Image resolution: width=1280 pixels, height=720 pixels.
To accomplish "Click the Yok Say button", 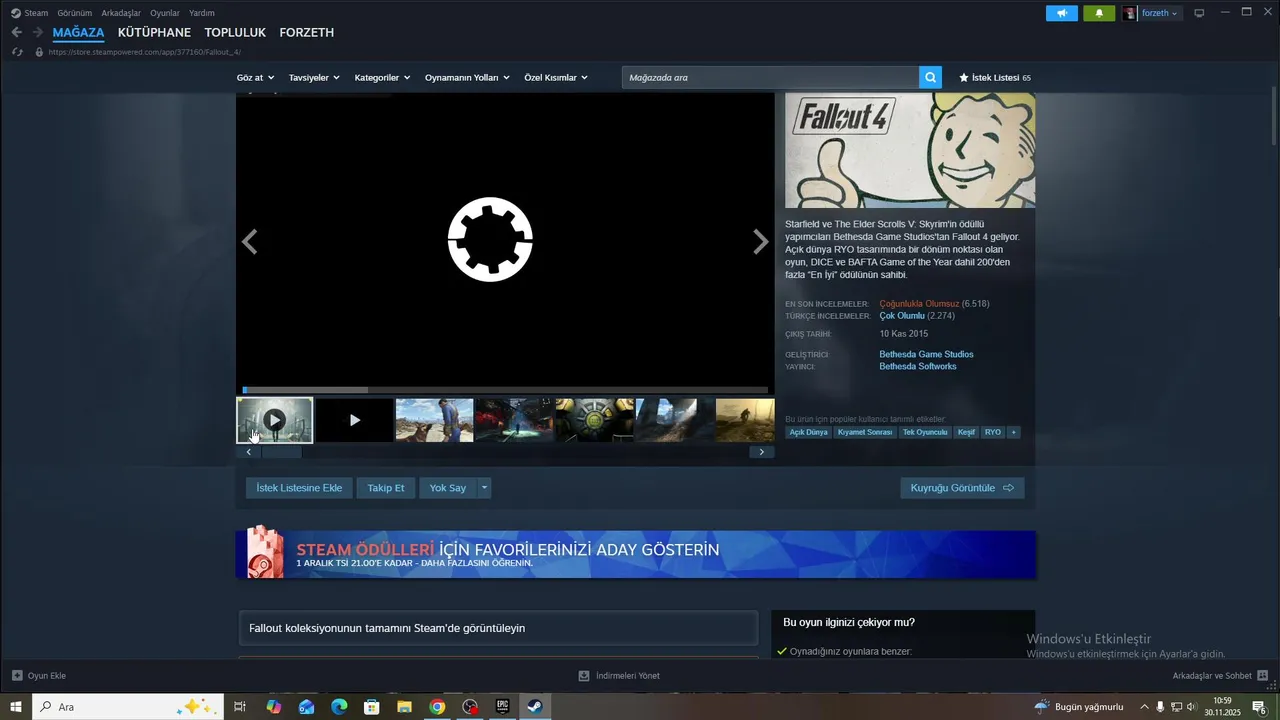I will pyautogui.click(x=448, y=488).
